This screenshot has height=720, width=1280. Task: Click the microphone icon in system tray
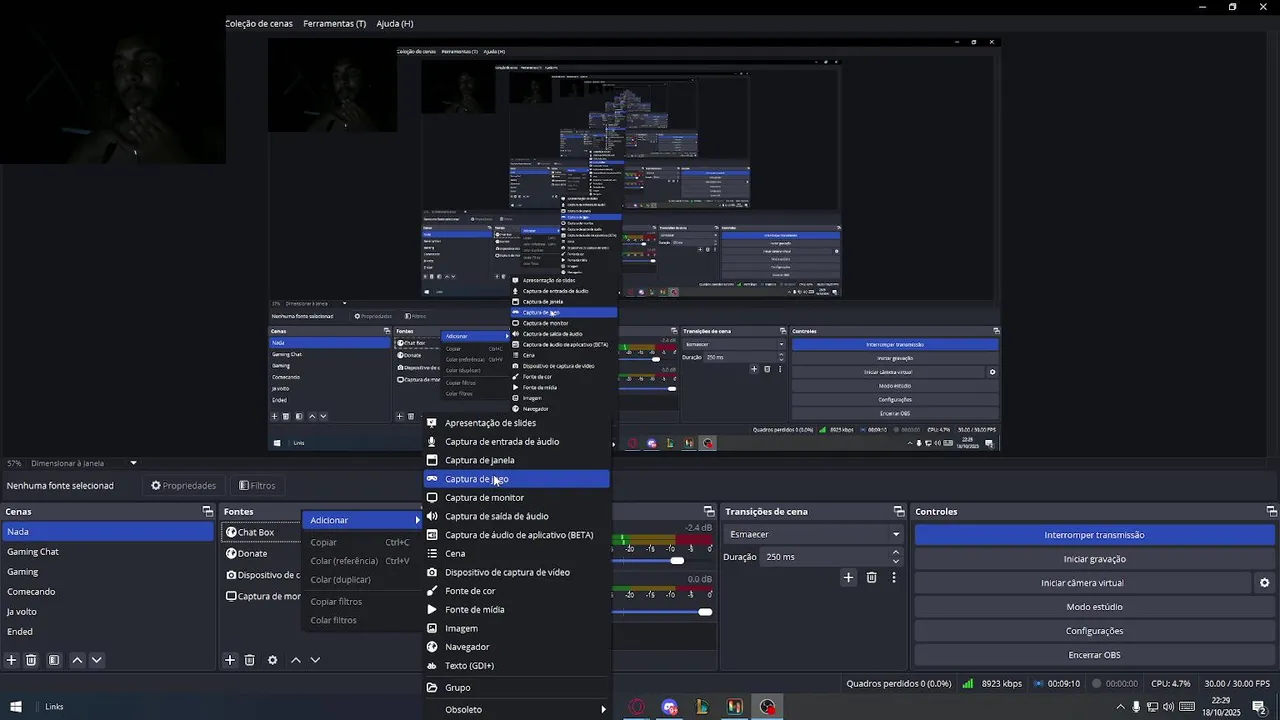pos(1136,707)
